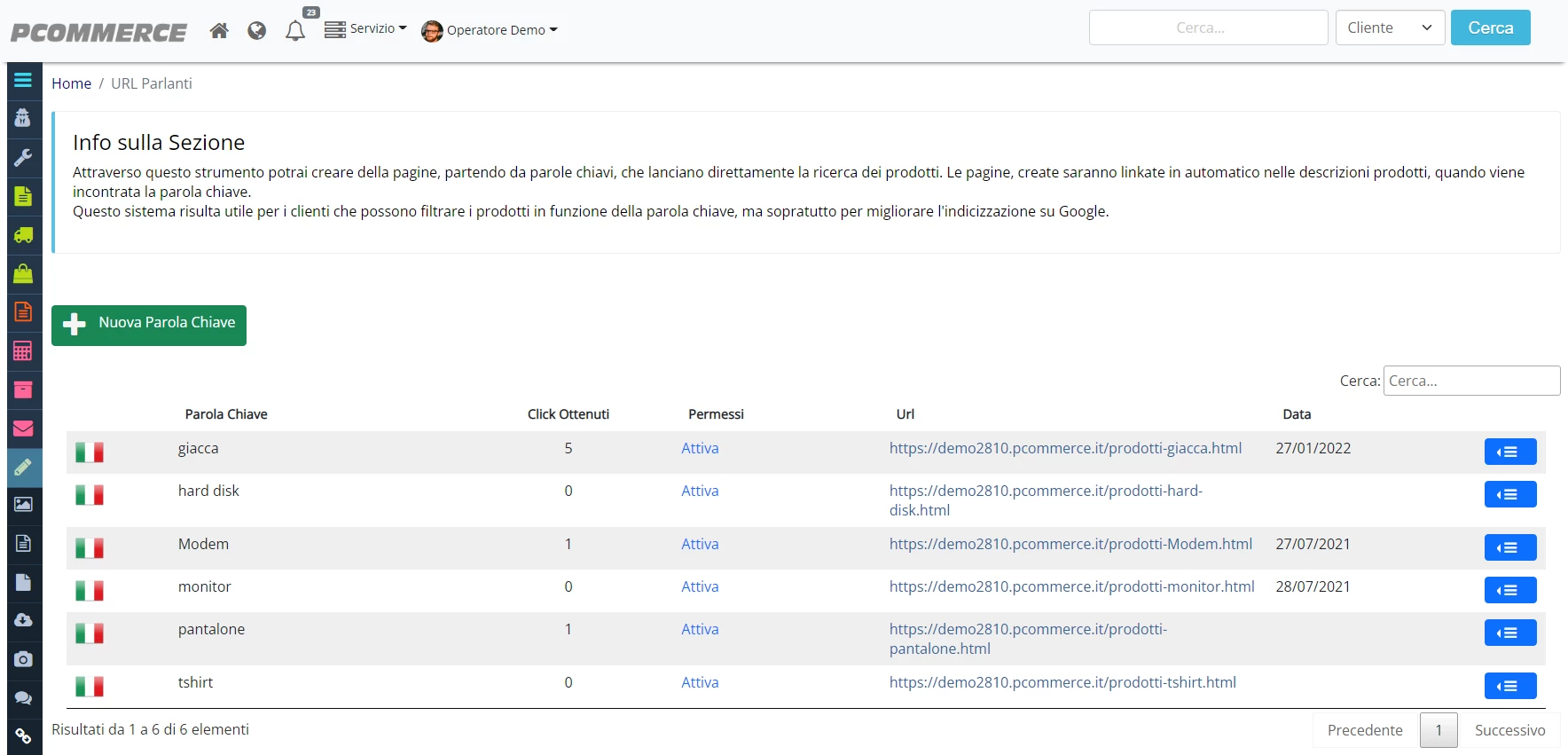Open actions menu for Modem row
Screen dimensions: 1568x755
1510,547
